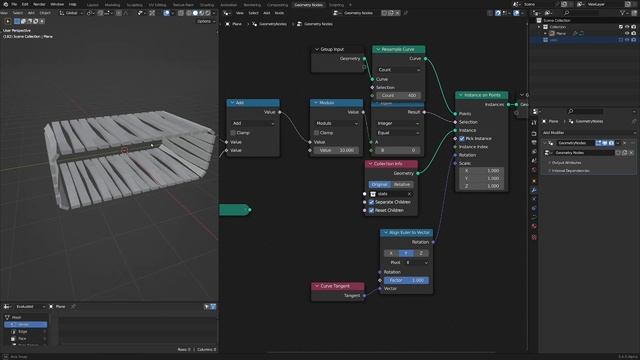This screenshot has width=640, height=360.
Task: Click the Blender logo in the top bar
Action: 5,4
